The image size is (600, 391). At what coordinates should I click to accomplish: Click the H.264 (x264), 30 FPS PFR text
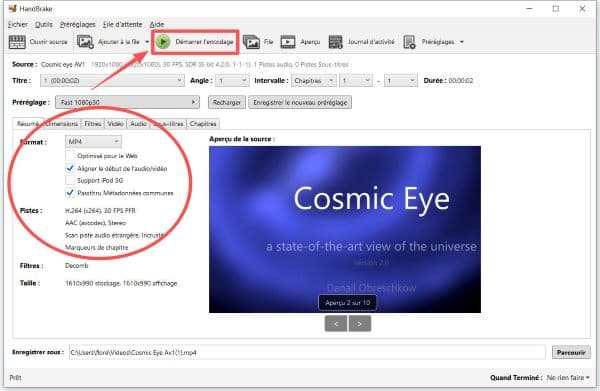[x=100, y=210]
